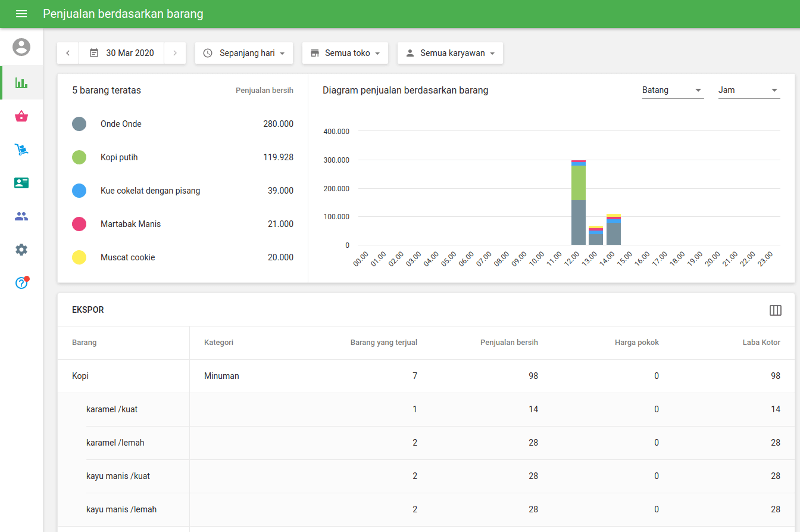Open the items basket icon in sidebar
Viewport: 800px width, 532px height.
[x=21, y=116]
